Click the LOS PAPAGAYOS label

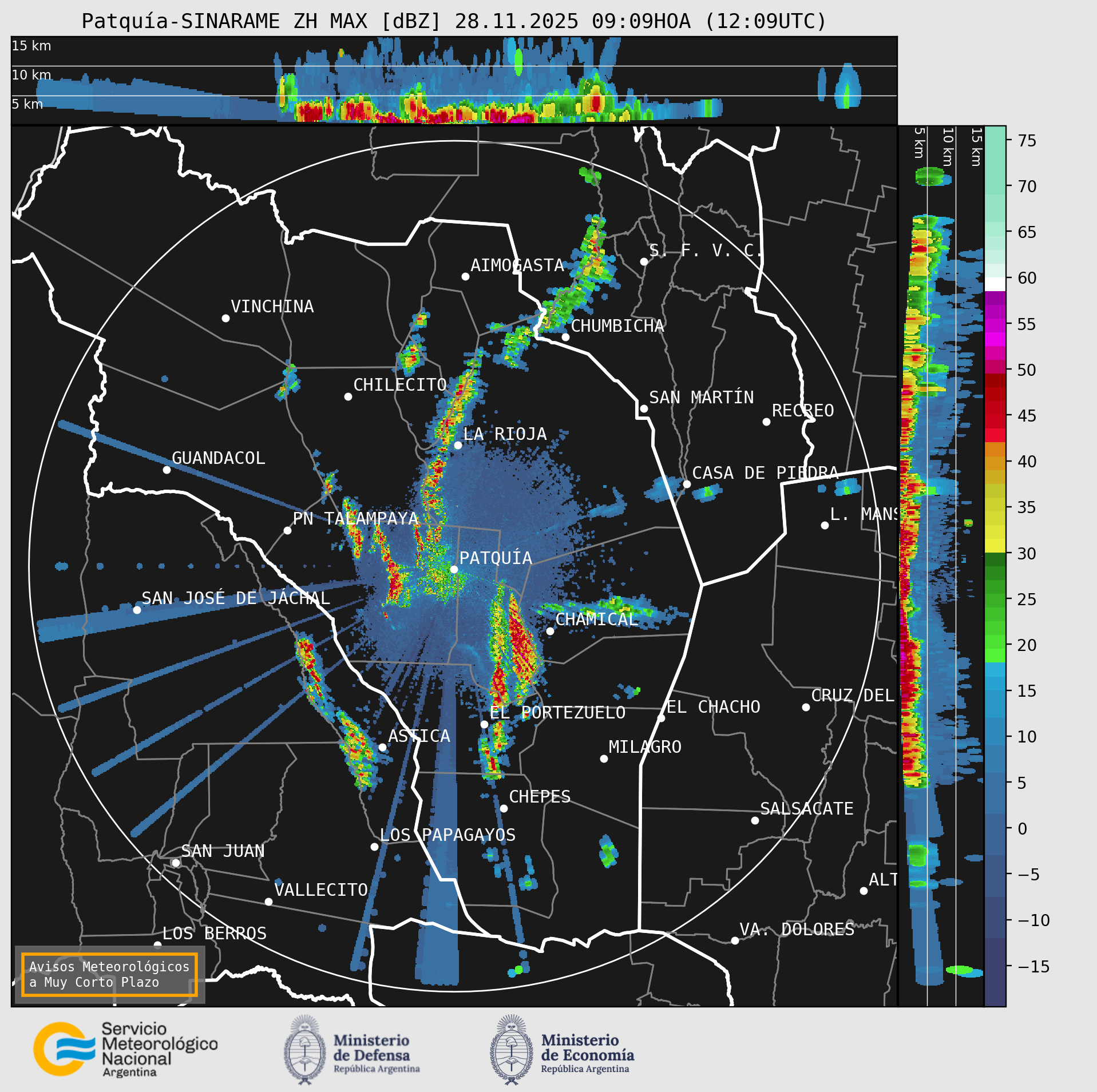pos(447,835)
